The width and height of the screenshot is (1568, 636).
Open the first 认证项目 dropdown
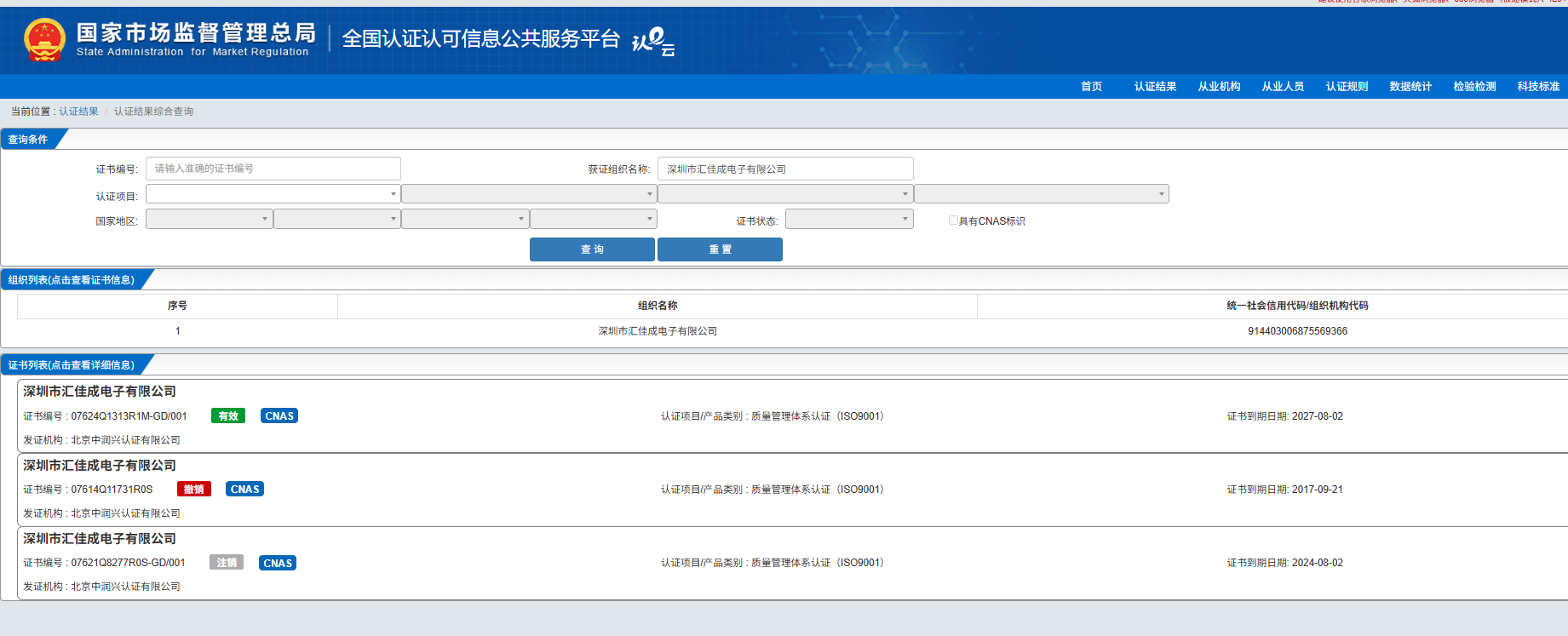[x=273, y=194]
